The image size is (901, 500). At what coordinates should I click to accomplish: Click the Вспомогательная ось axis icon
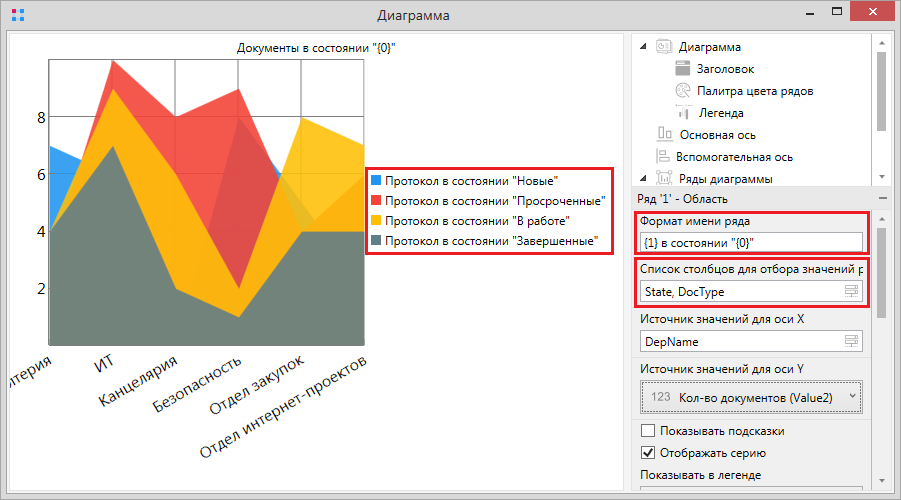click(664, 156)
